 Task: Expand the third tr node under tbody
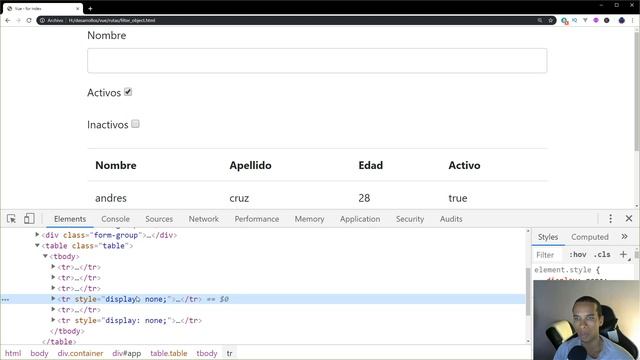pyautogui.click(x=53, y=288)
